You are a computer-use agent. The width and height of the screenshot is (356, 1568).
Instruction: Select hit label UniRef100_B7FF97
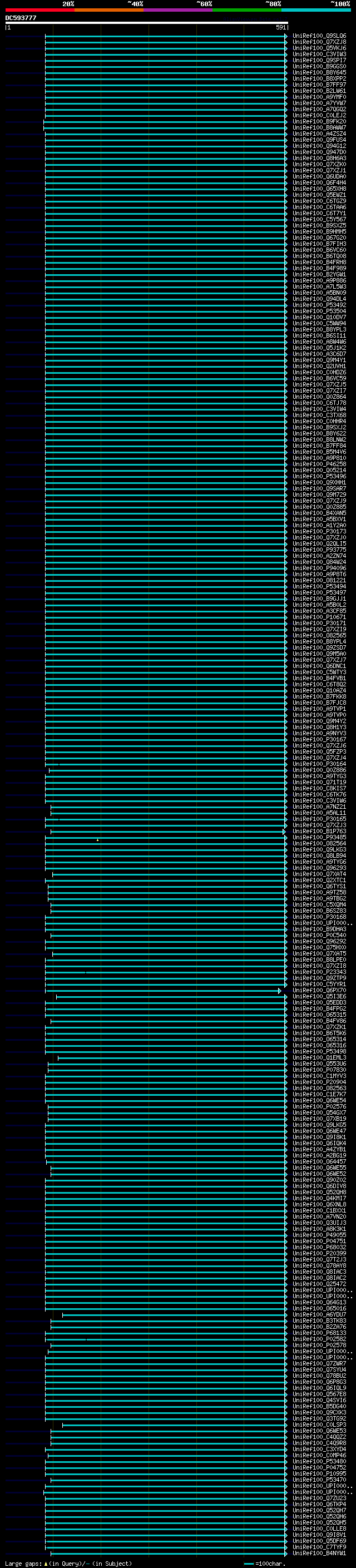click(x=319, y=85)
